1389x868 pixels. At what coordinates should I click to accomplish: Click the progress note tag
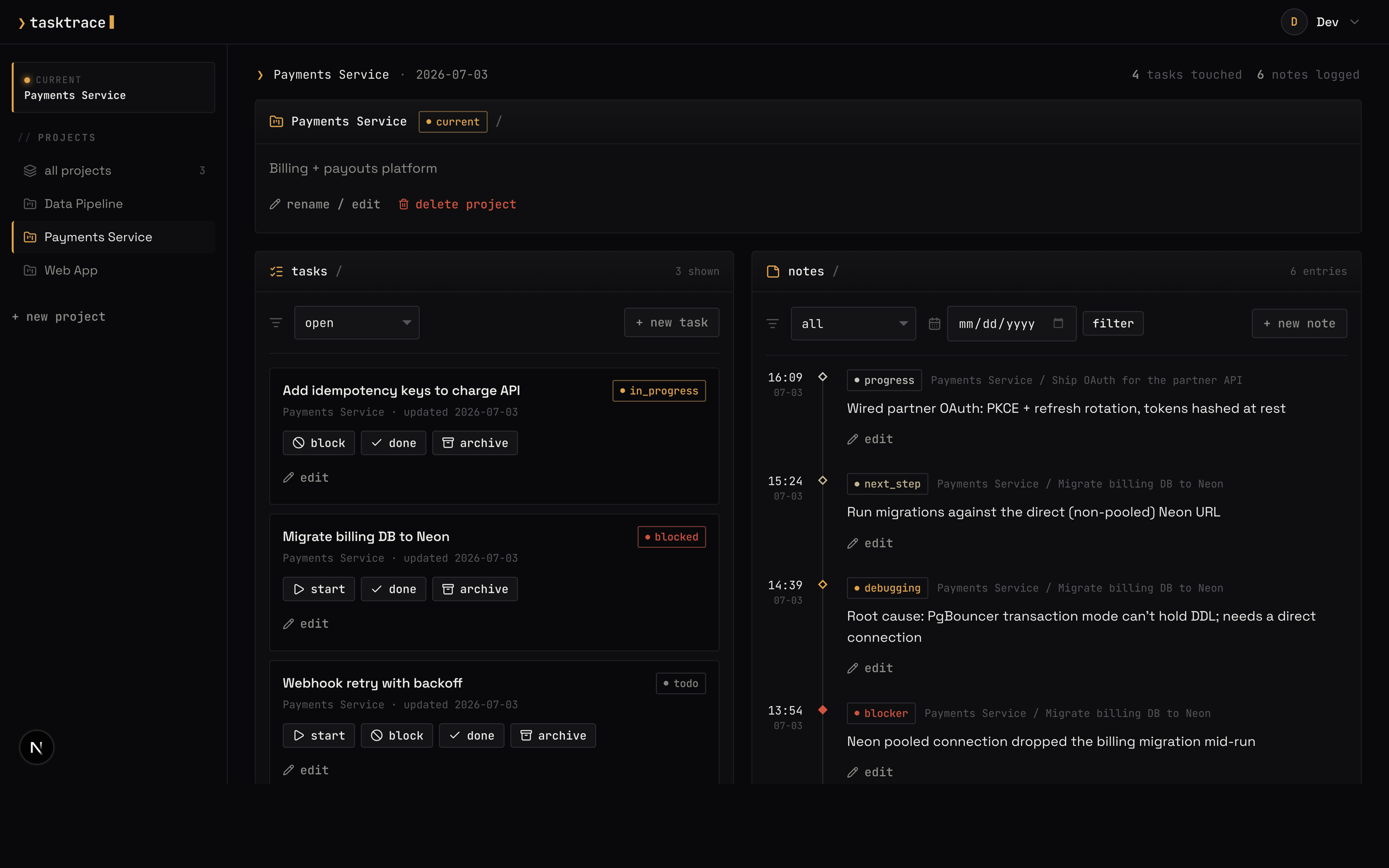(884, 380)
